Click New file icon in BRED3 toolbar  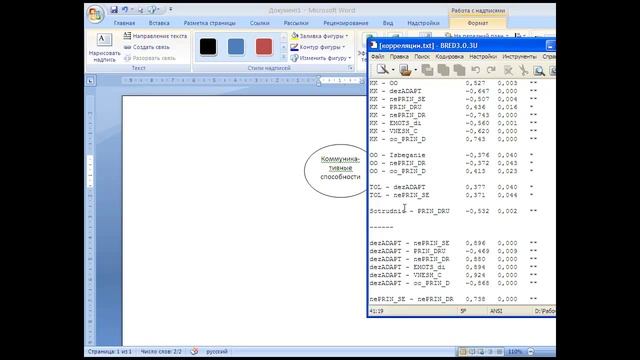coord(382,70)
